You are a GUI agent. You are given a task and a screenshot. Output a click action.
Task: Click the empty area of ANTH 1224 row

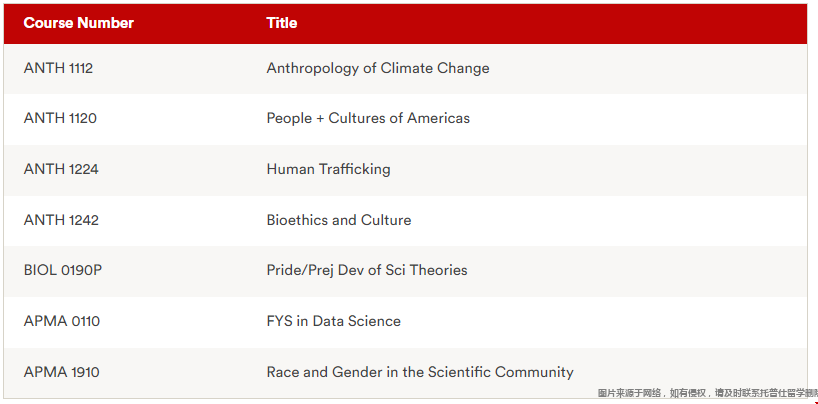pyautogui.click(x=600, y=170)
